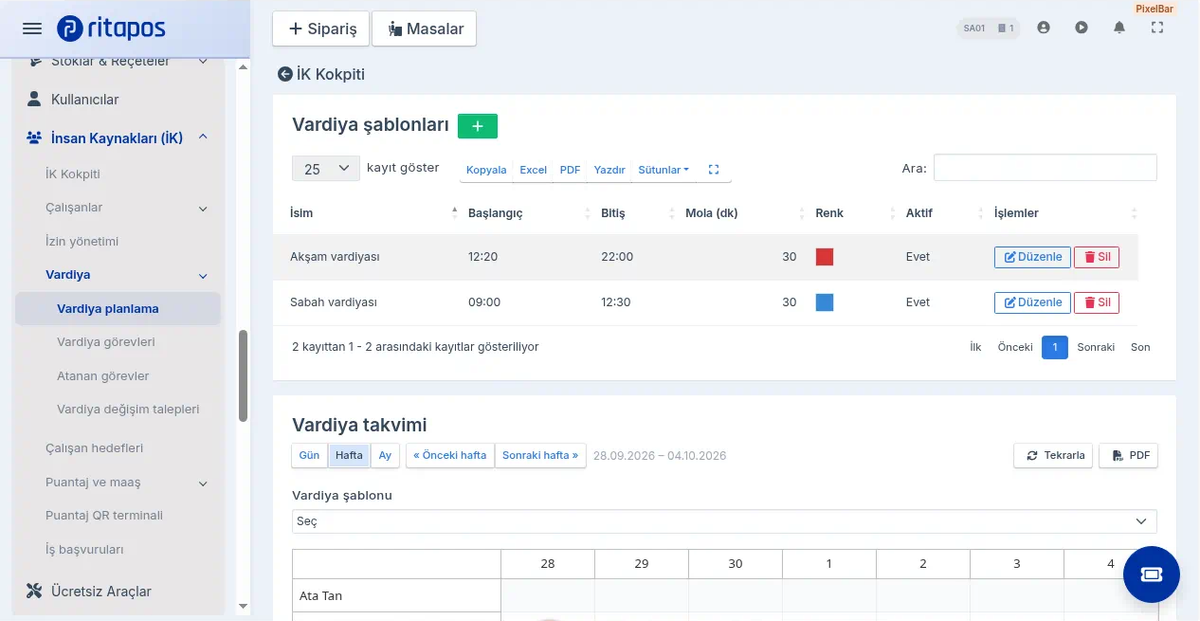1200x621 pixels.
Task: Click the red color swatch for Akşam vardiyası
Action: (x=825, y=257)
